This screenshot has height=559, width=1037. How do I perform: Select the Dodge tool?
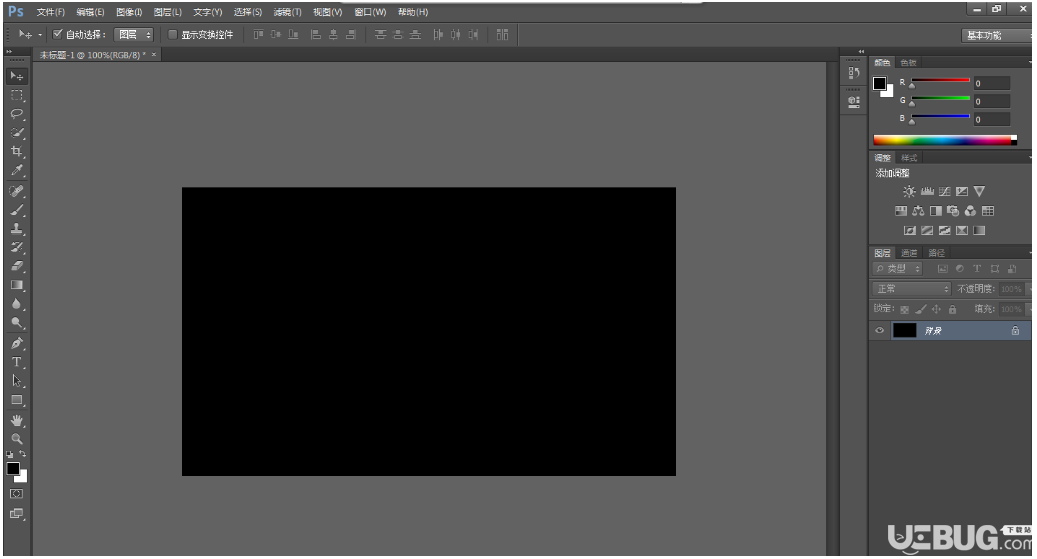[x=17, y=323]
